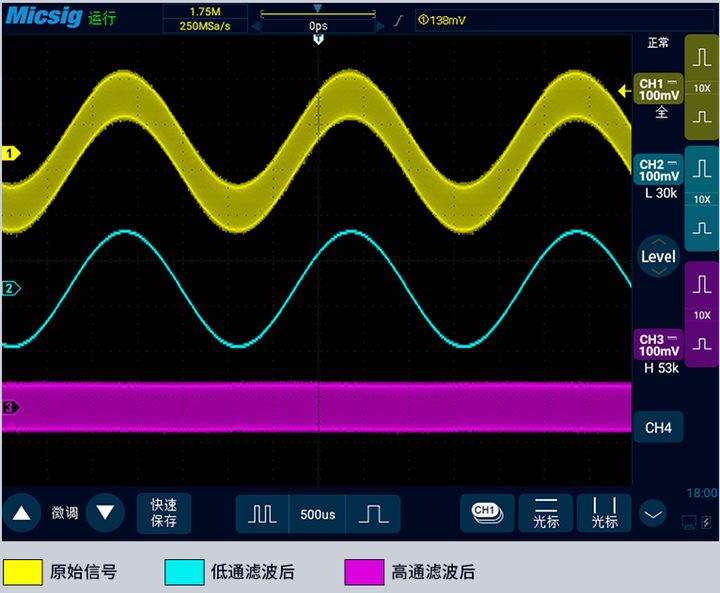This screenshot has height=593, width=720.
Task: Open the 0ps horizontal position readout
Action: pos(318,26)
